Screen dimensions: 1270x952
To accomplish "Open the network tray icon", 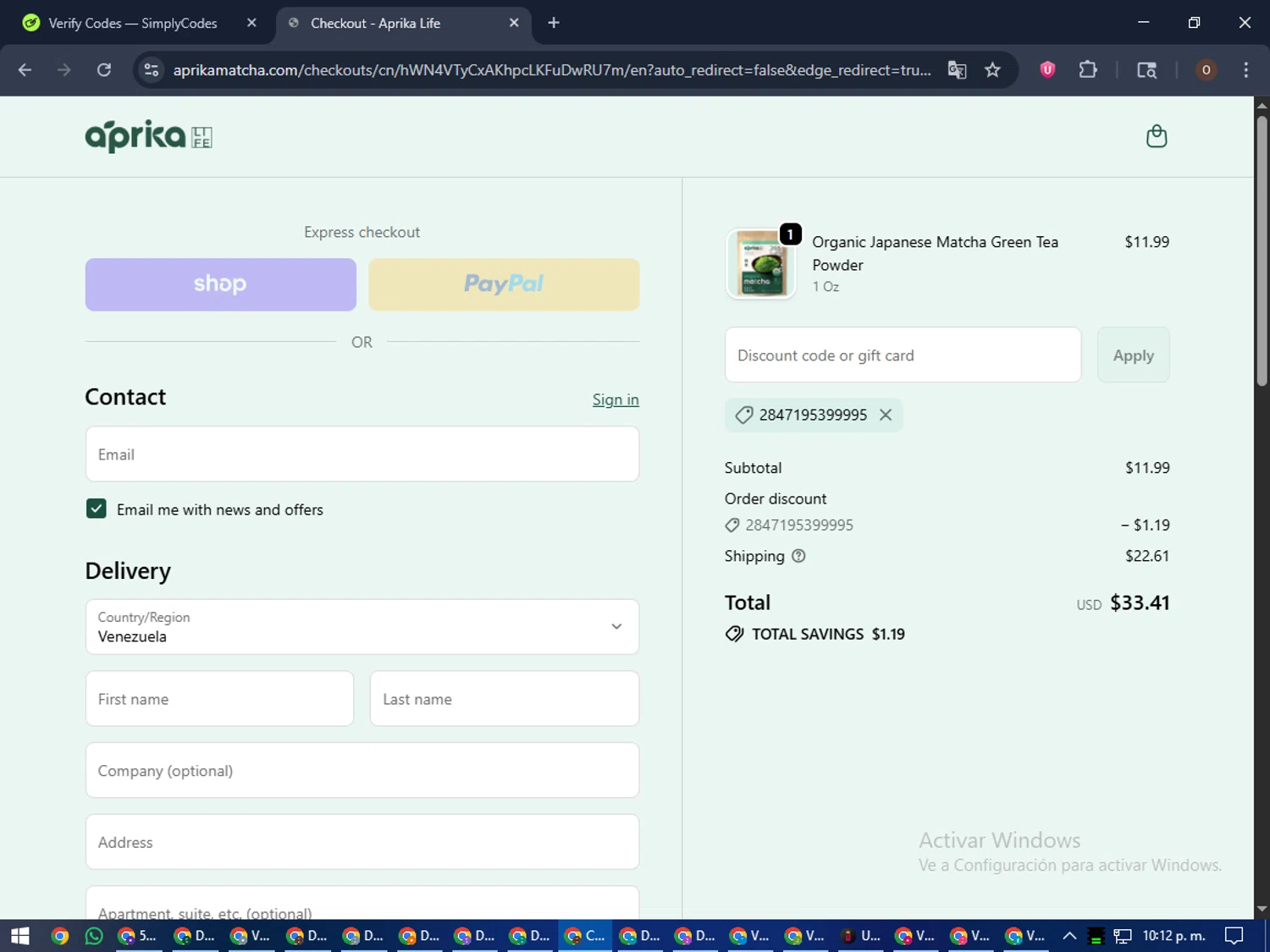I will click(1123, 936).
